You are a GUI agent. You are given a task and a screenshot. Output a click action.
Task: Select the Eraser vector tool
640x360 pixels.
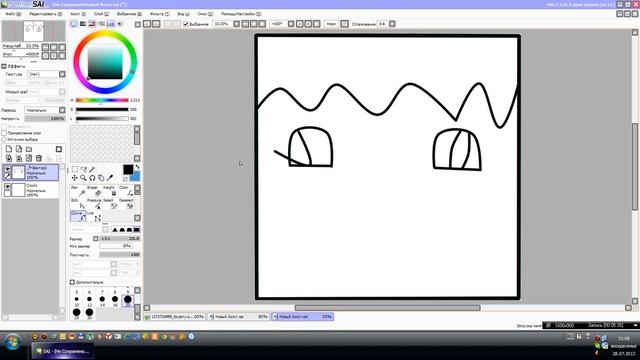point(94,191)
